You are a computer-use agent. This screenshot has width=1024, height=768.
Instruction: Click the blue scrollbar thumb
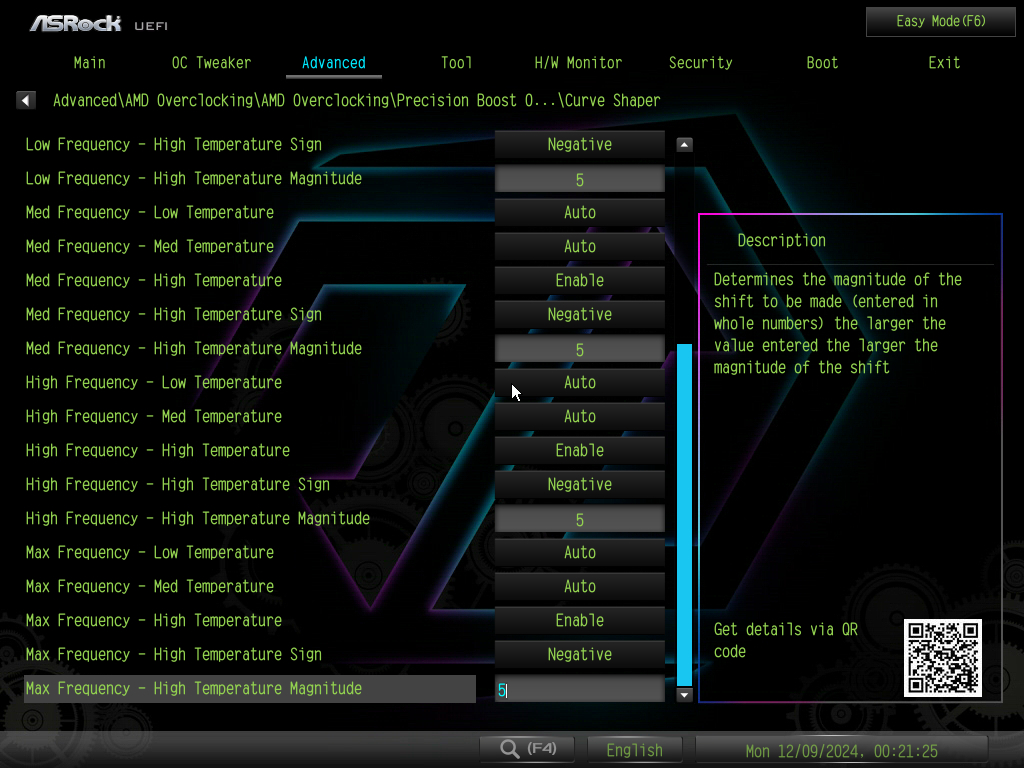pyautogui.click(x=684, y=515)
